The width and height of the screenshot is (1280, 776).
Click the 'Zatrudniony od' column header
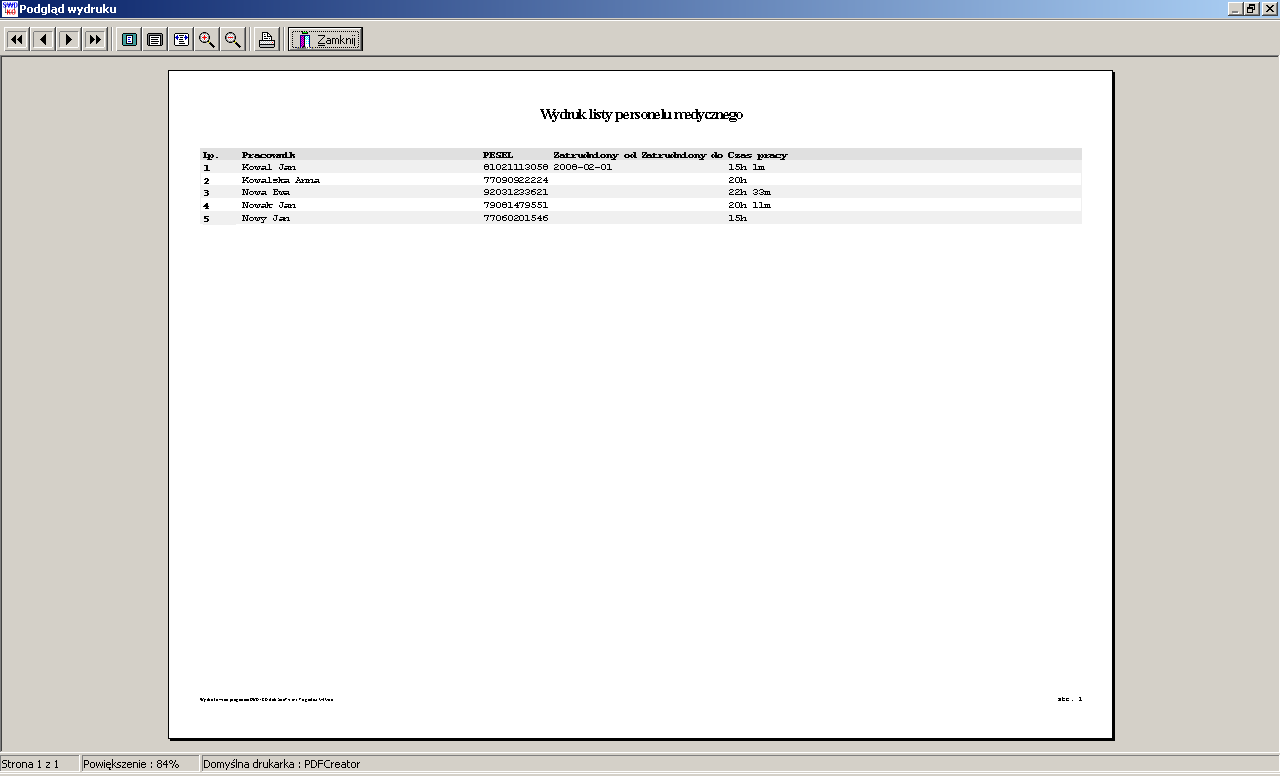click(595, 155)
